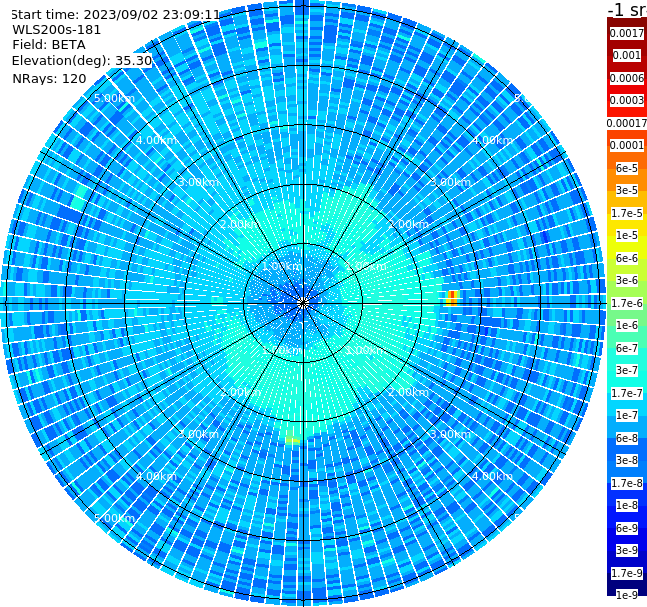Select the WLS200s-181 instrument label
This screenshot has height=607, width=647.
57,30
